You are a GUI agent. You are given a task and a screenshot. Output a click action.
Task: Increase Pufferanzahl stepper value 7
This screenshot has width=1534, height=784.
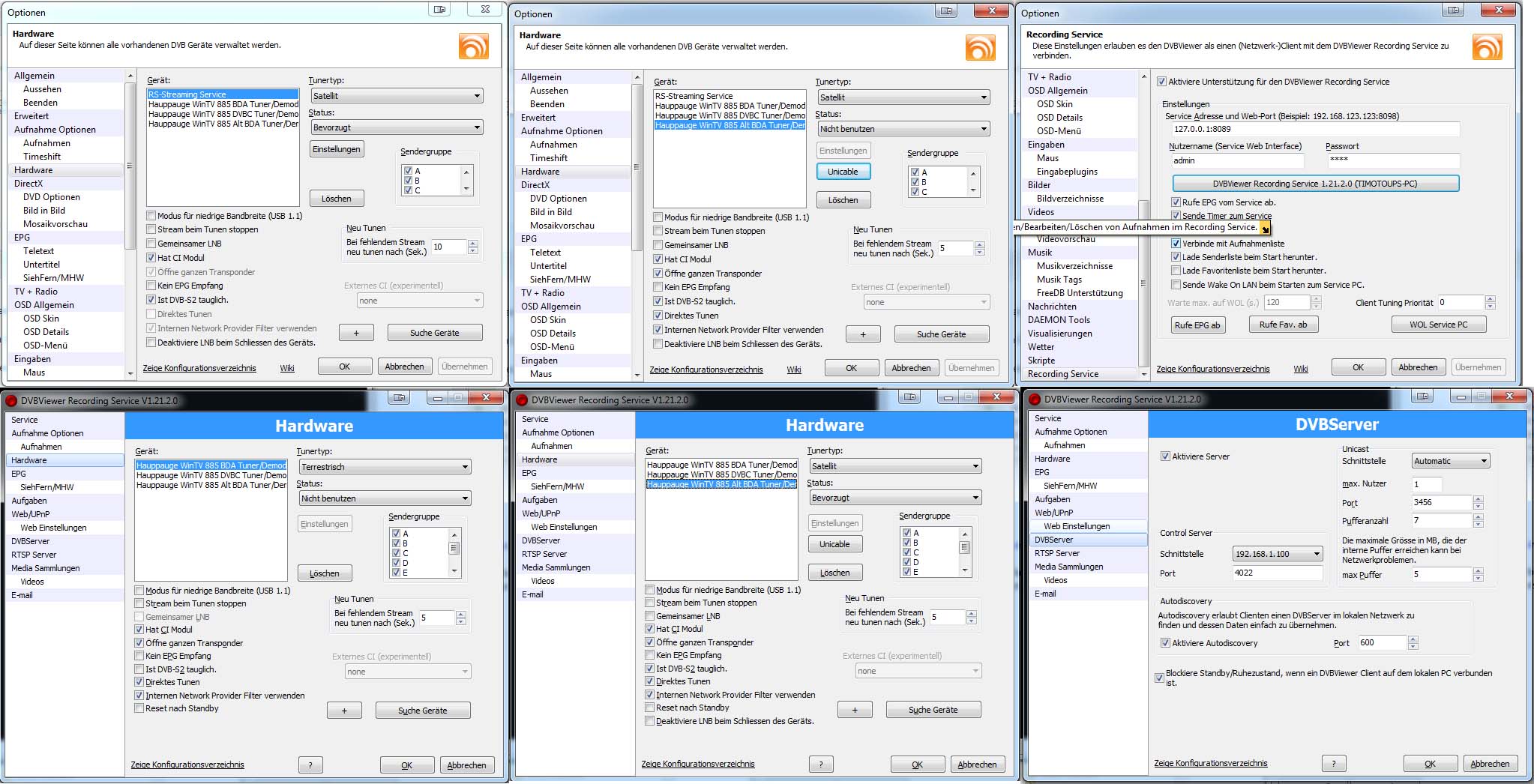click(x=1479, y=517)
